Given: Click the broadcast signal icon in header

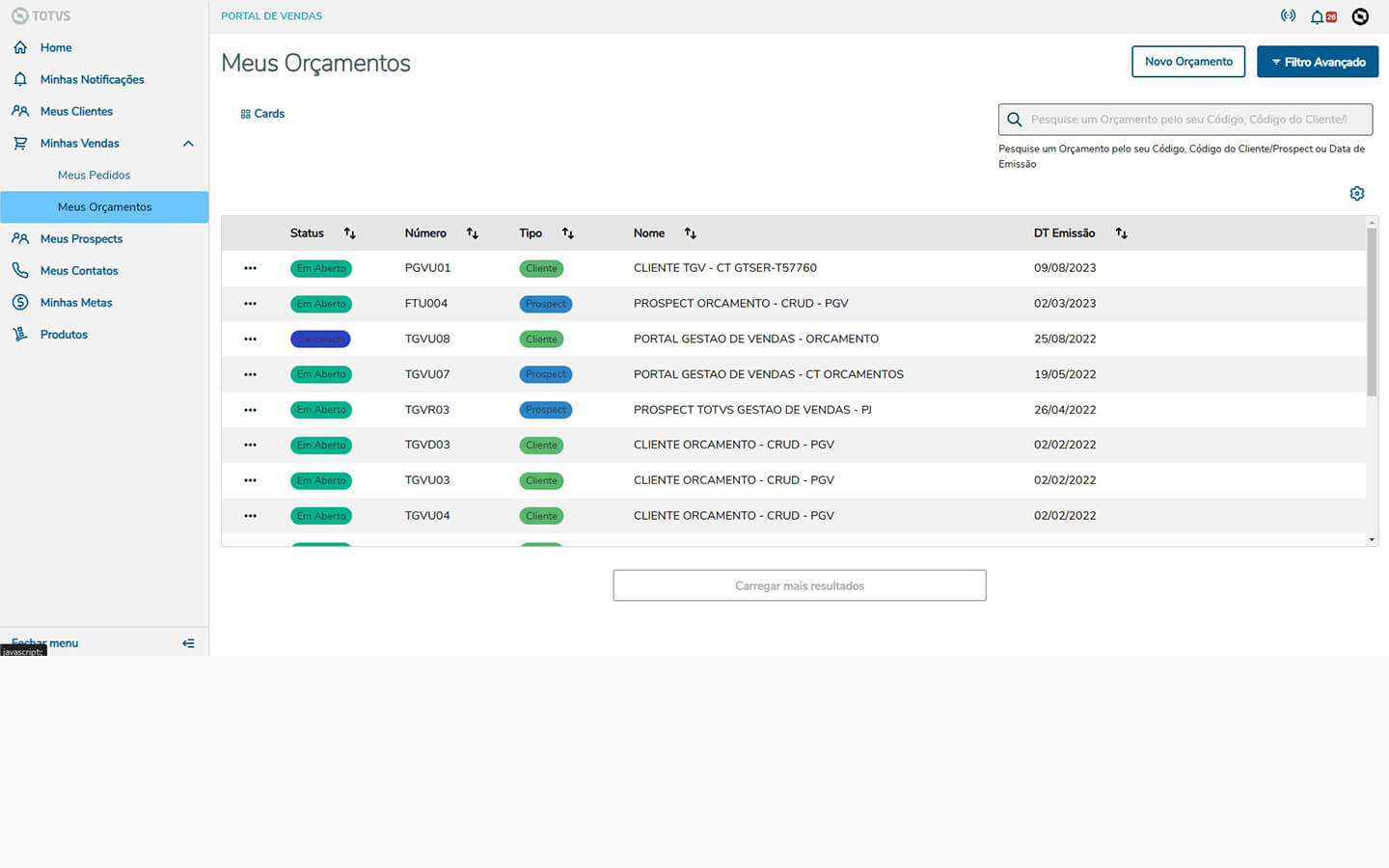Looking at the screenshot, I should point(1288,15).
